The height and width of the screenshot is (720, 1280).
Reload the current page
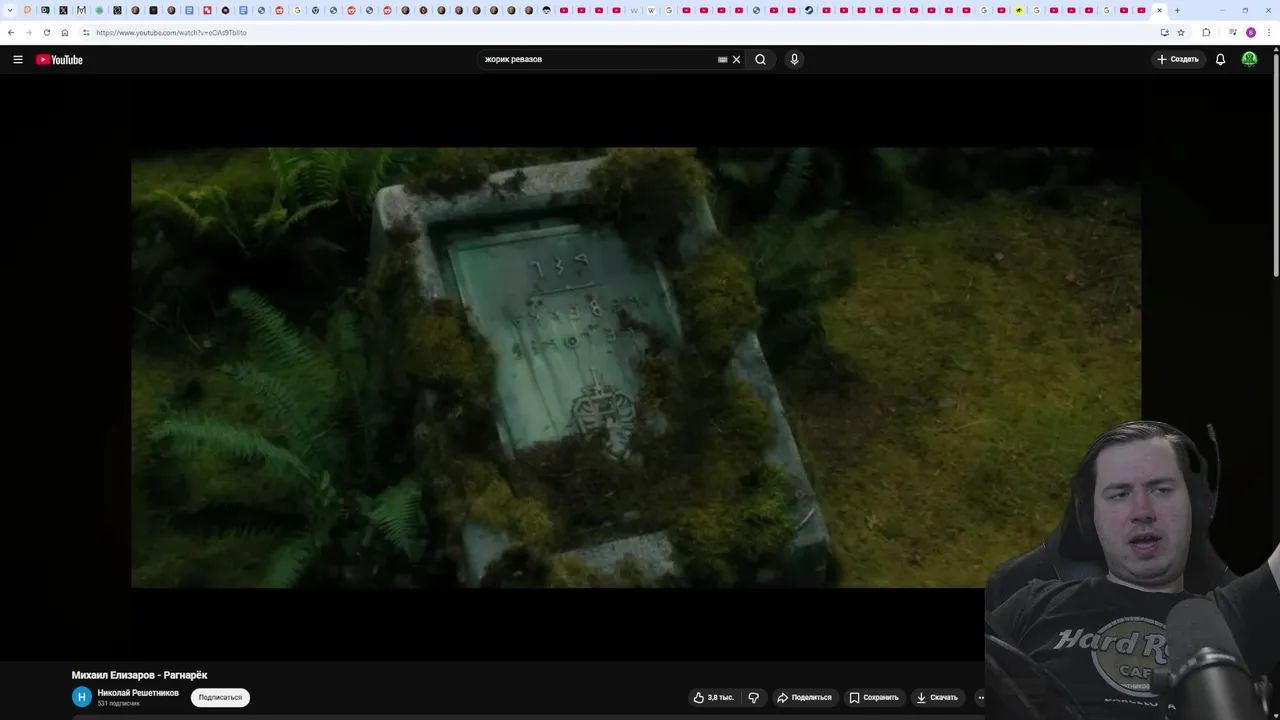click(46, 32)
